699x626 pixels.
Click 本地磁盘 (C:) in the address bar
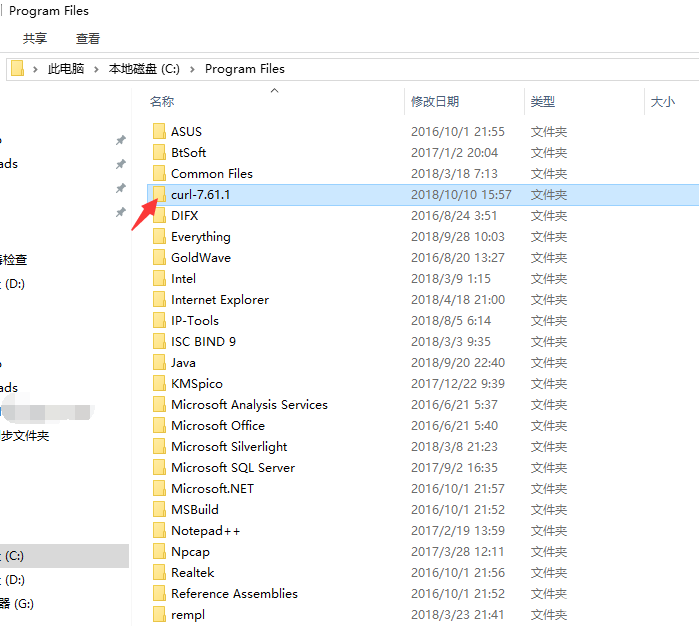pos(144,69)
